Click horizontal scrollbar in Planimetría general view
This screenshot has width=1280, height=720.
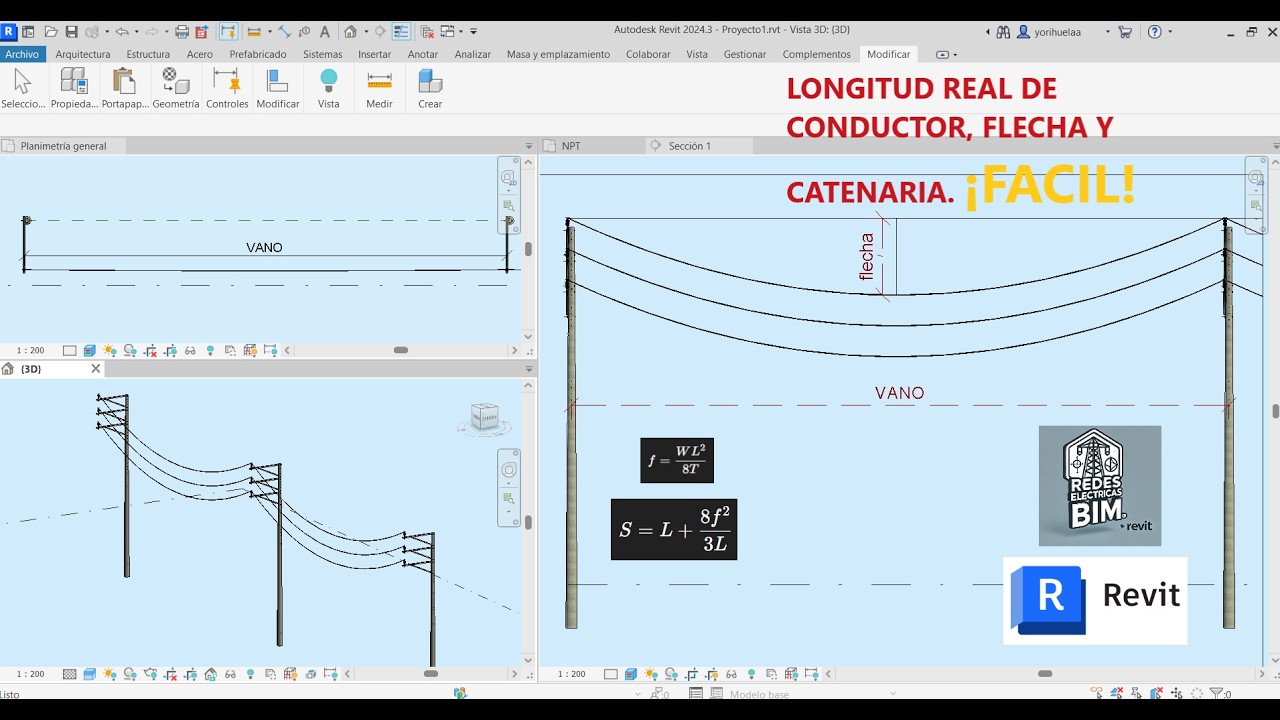401,350
